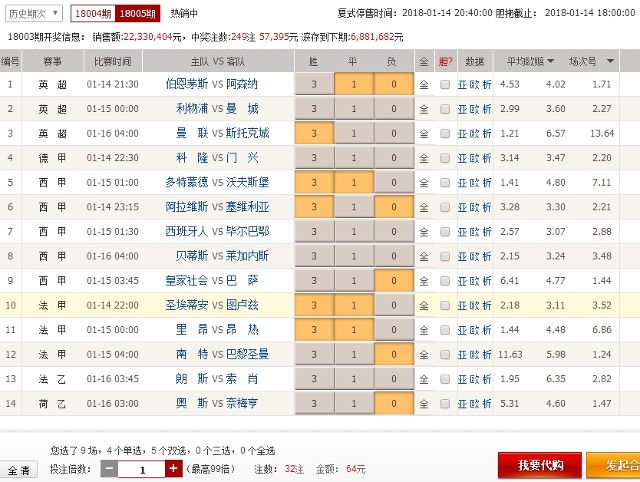Deselect lose (0) for 皇家社会 VS 巴萨

point(394,280)
